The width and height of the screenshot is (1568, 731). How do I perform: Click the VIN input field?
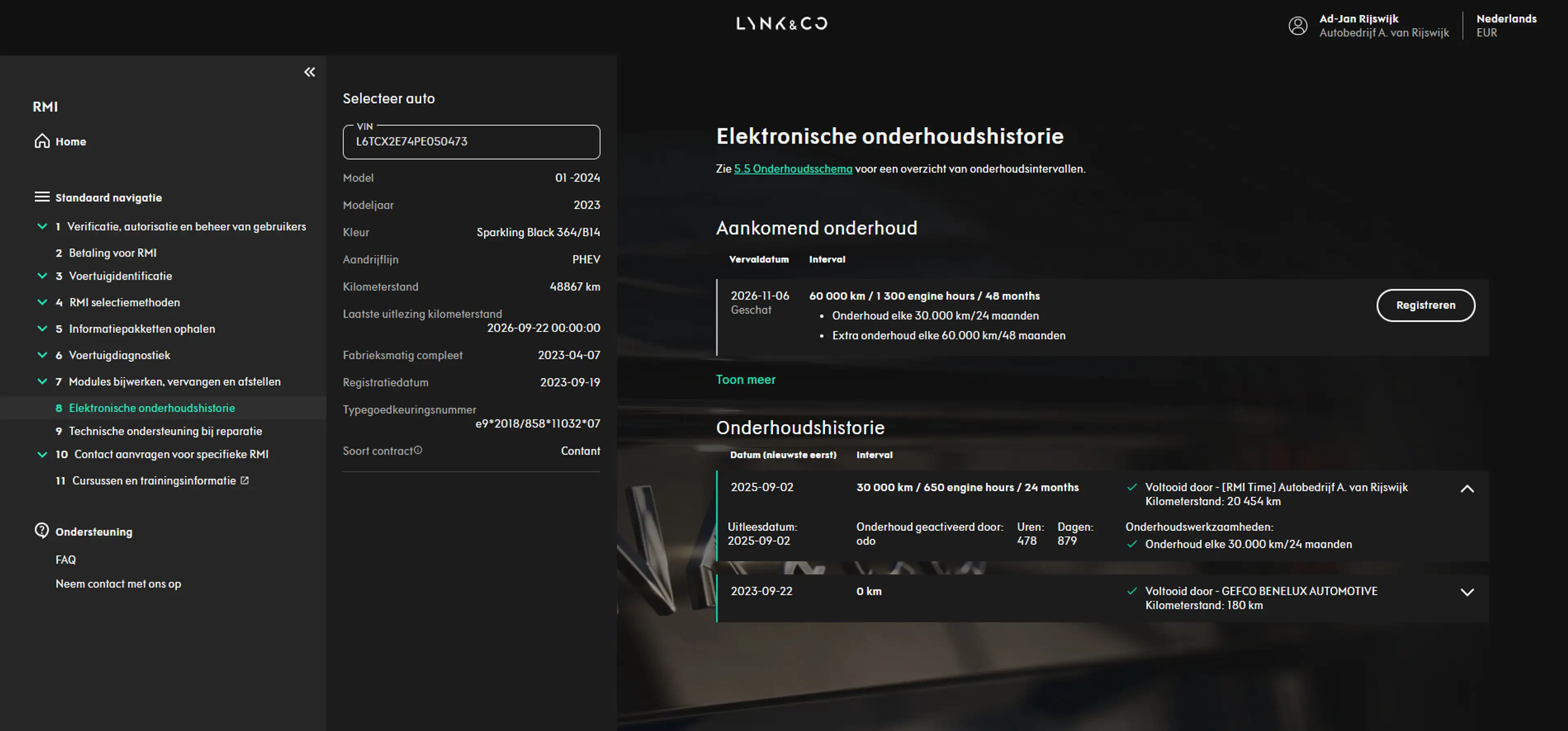471,142
